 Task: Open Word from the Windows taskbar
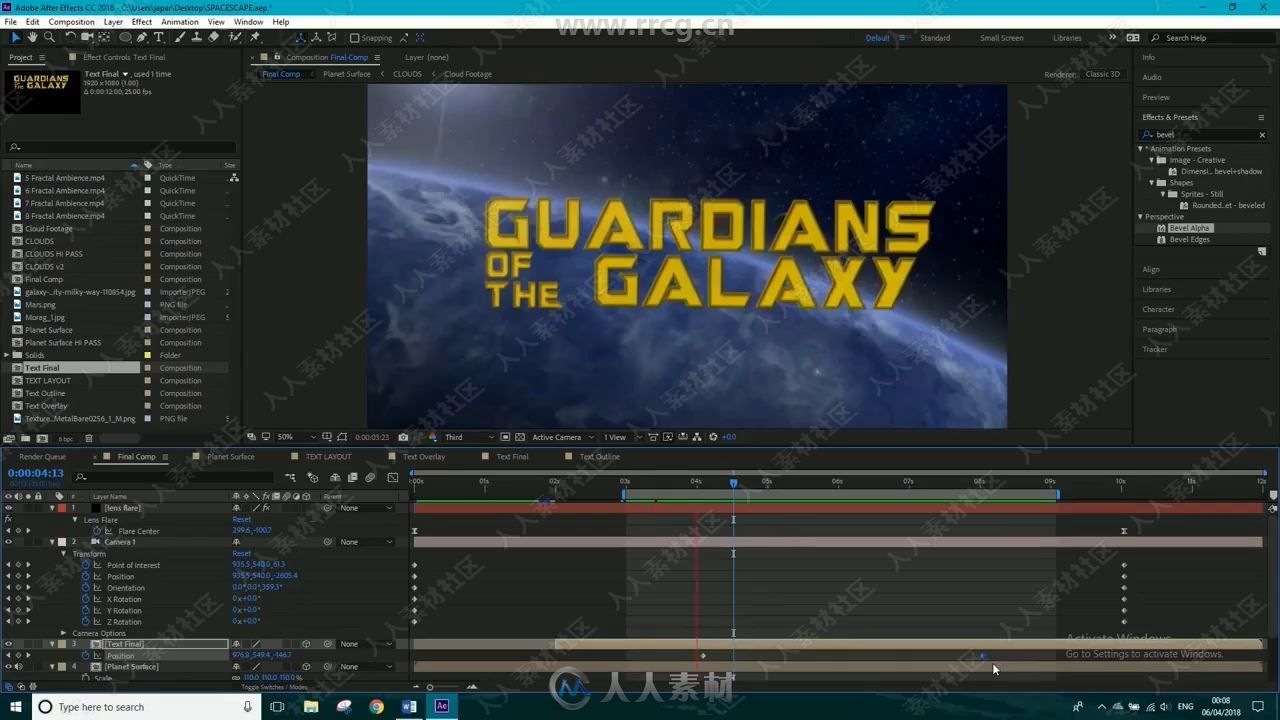click(409, 706)
